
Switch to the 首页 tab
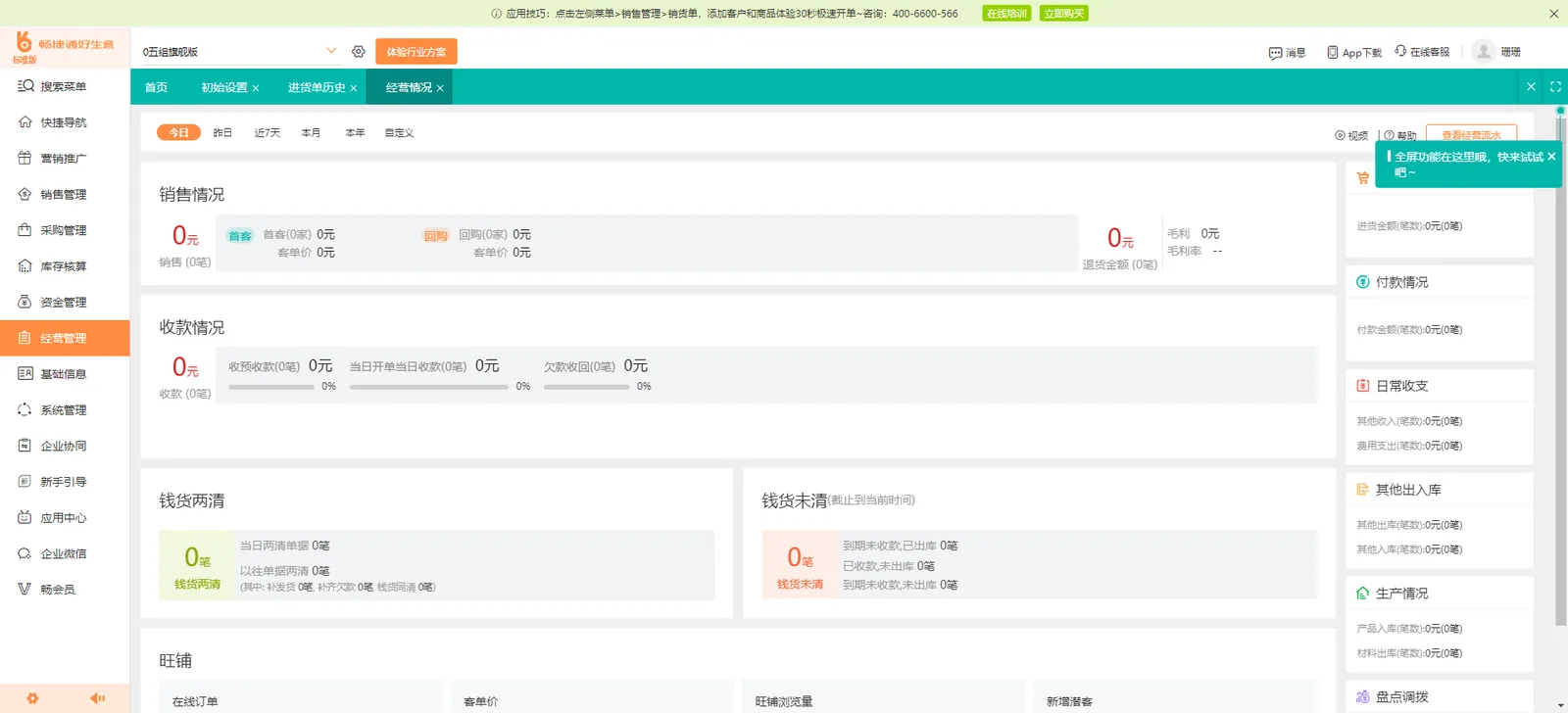(x=156, y=87)
